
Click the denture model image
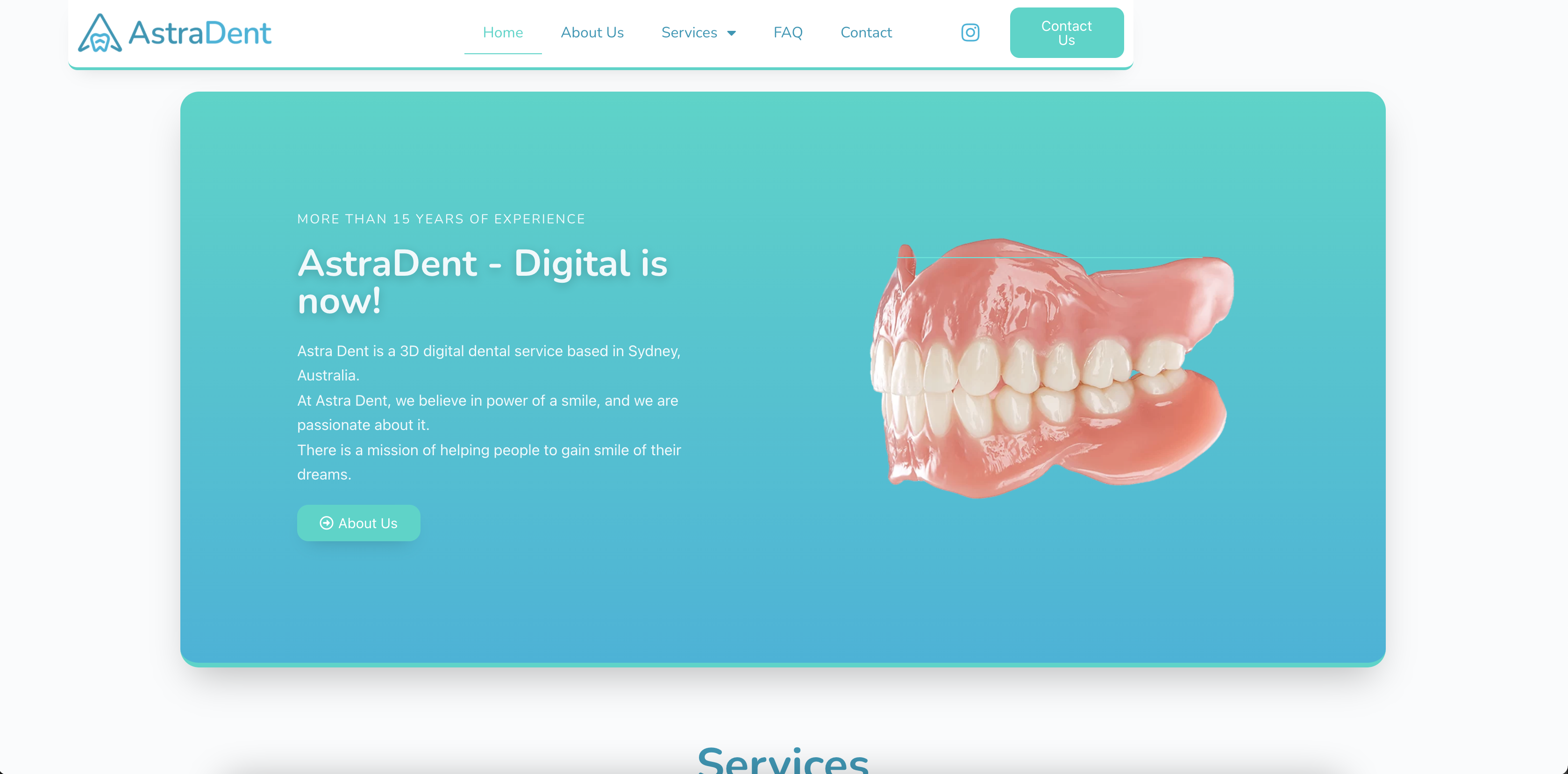tap(1051, 368)
